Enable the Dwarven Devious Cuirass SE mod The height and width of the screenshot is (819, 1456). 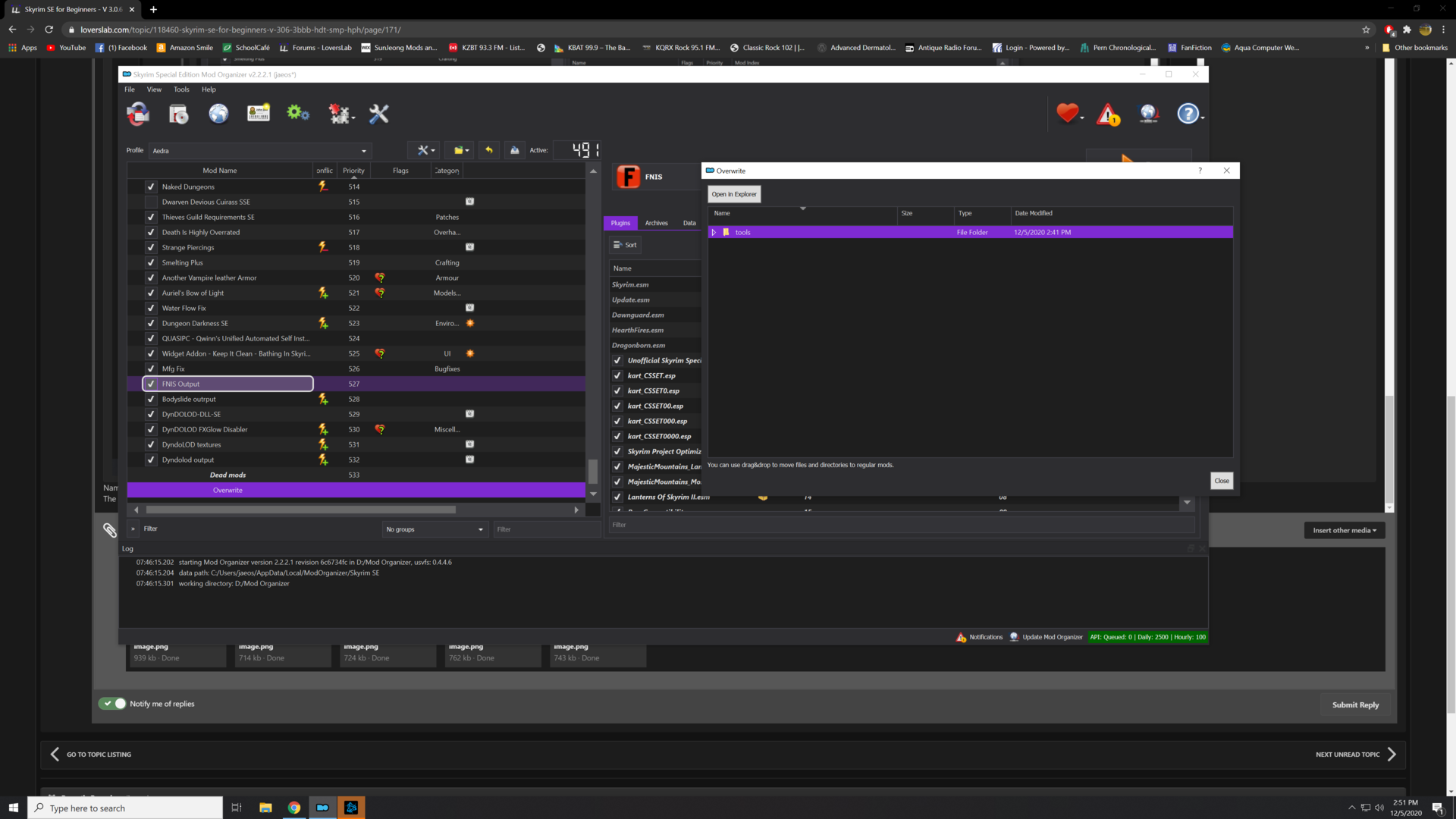(151, 202)
